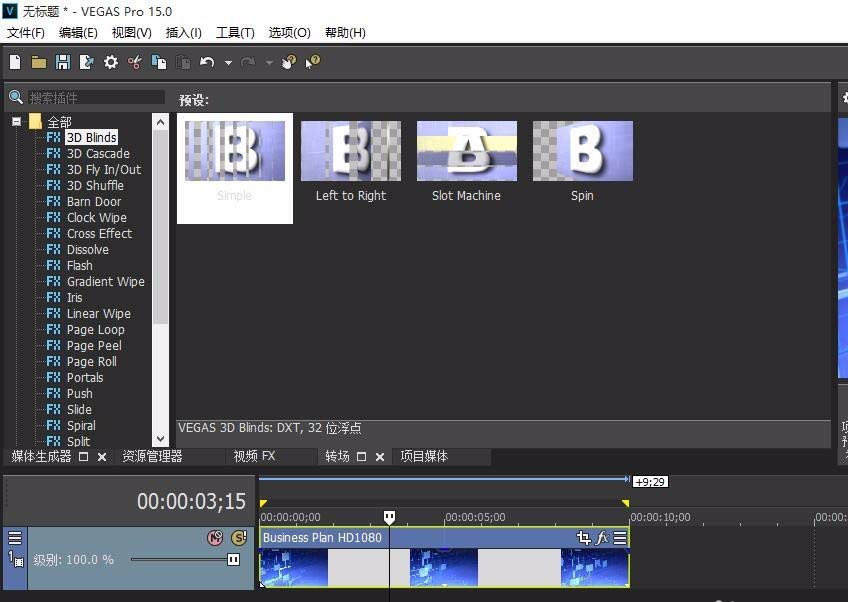Click the Undo arrow icon

pos(206,61)
